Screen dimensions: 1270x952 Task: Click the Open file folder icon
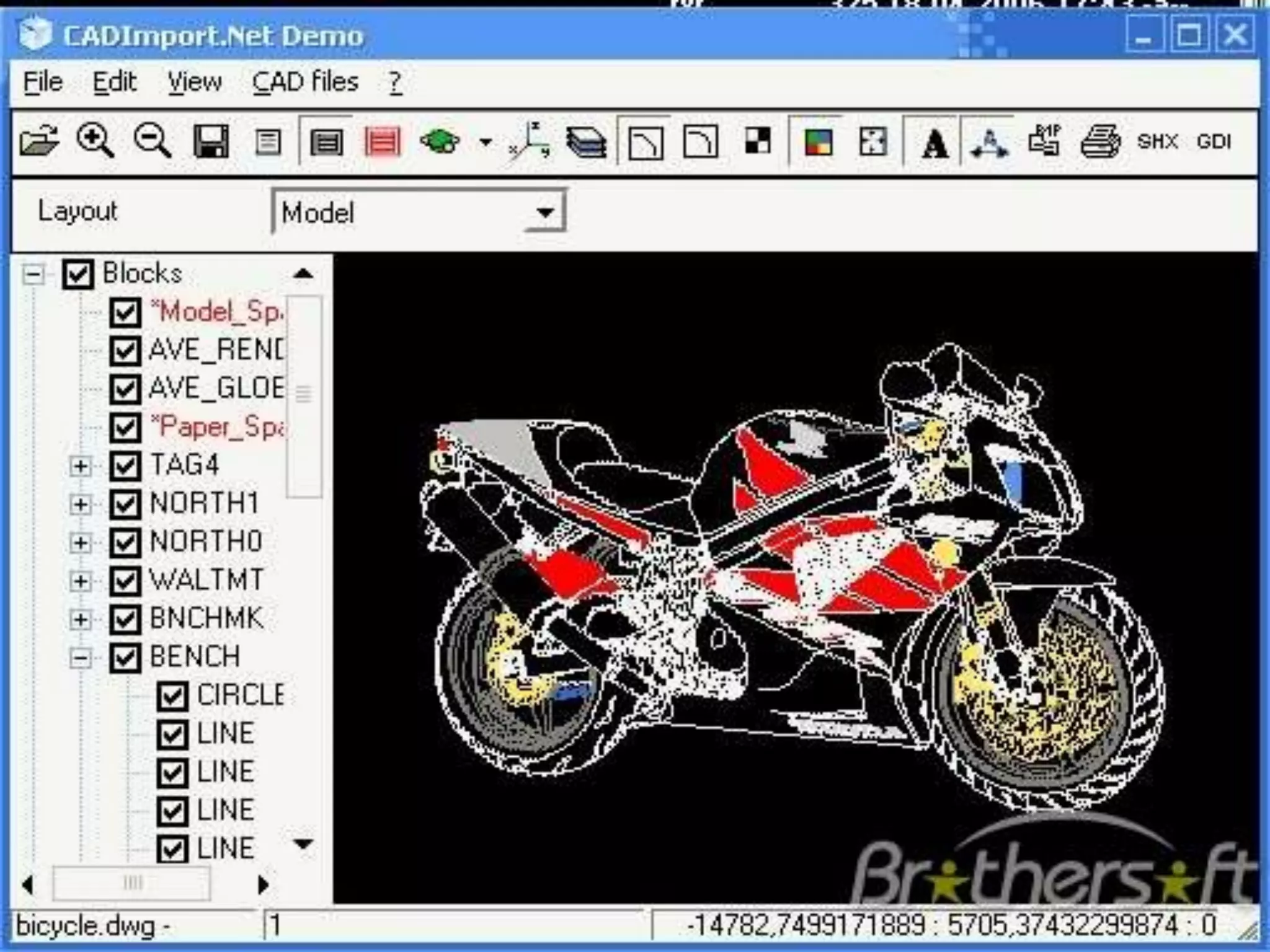(38, 141)
